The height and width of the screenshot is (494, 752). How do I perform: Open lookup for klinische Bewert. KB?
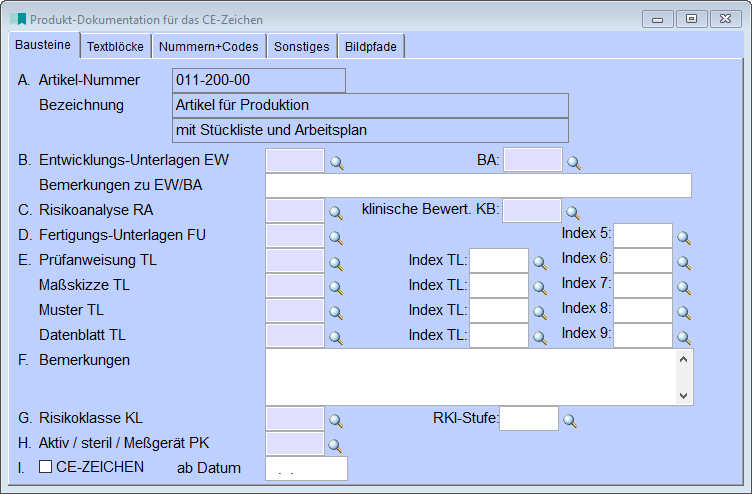(573, 212)
